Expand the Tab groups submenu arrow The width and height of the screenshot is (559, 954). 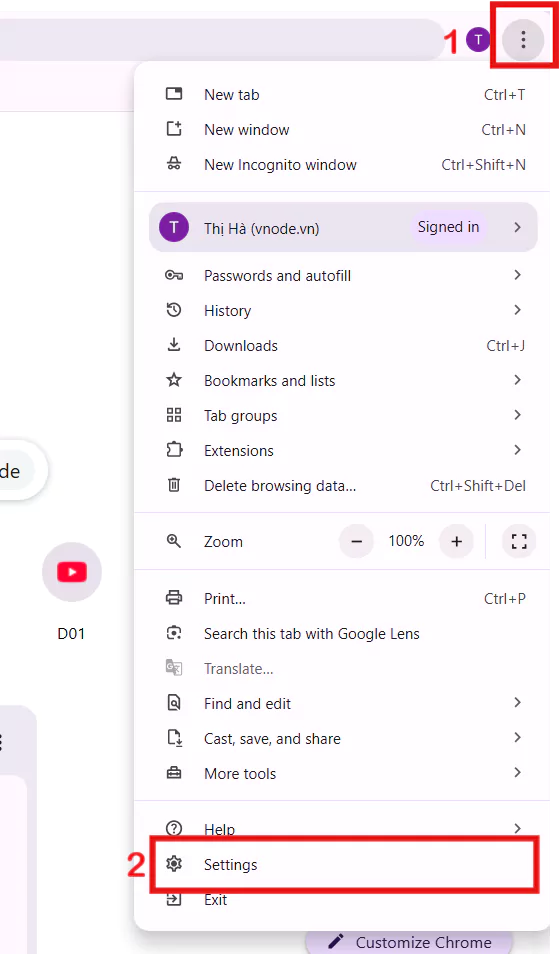point(518,415)
